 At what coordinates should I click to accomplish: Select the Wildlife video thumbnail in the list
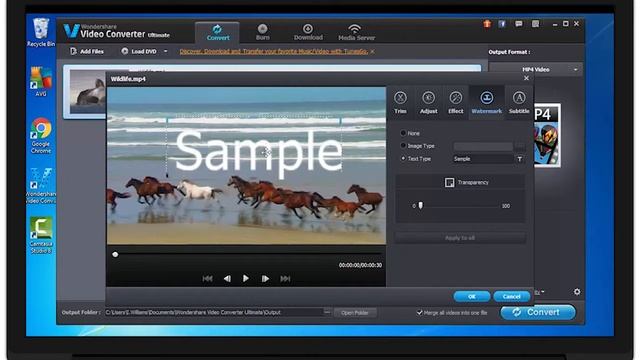pos(87,92)
